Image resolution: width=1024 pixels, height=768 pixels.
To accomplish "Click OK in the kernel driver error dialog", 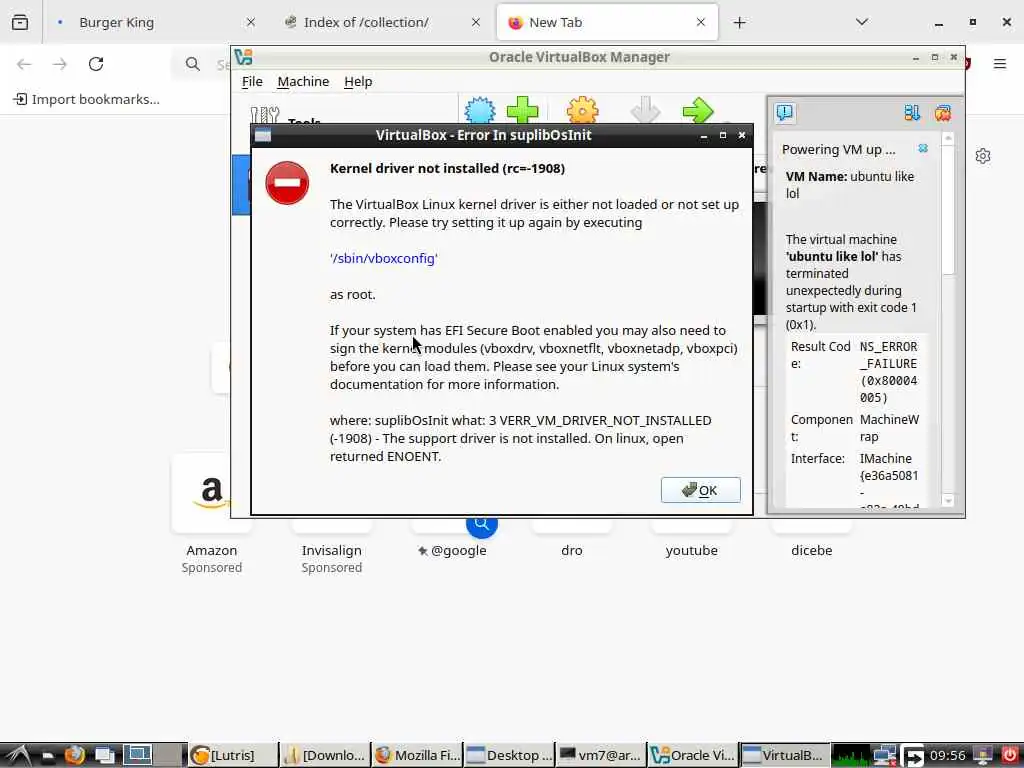I will (x=701, y=490).
